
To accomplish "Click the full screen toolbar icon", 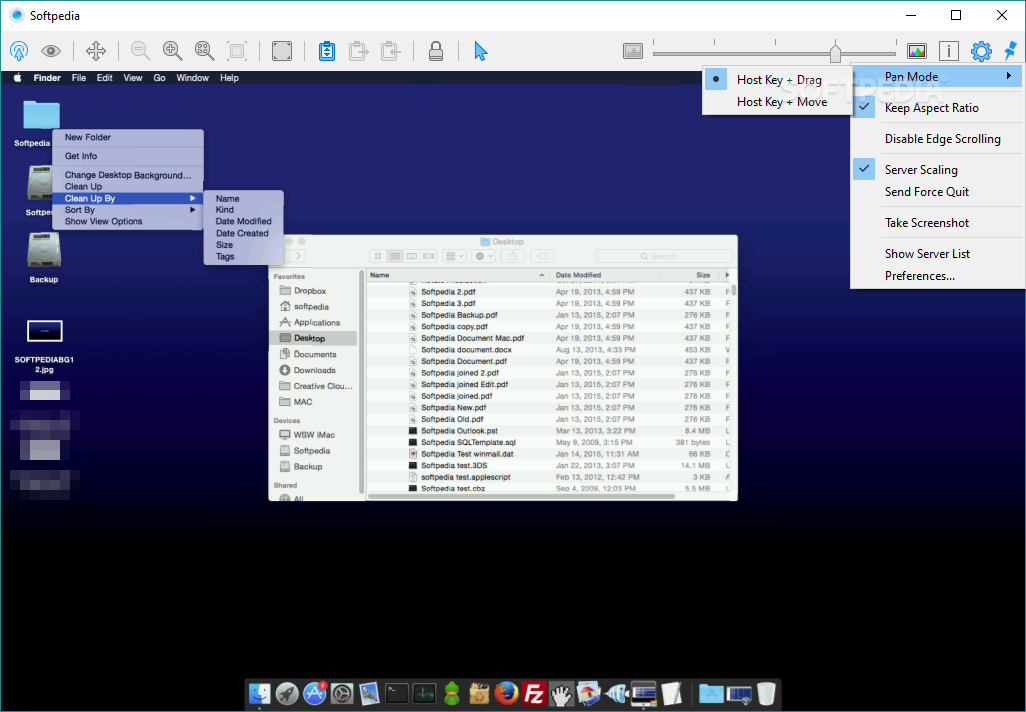I will click(282, 51).
